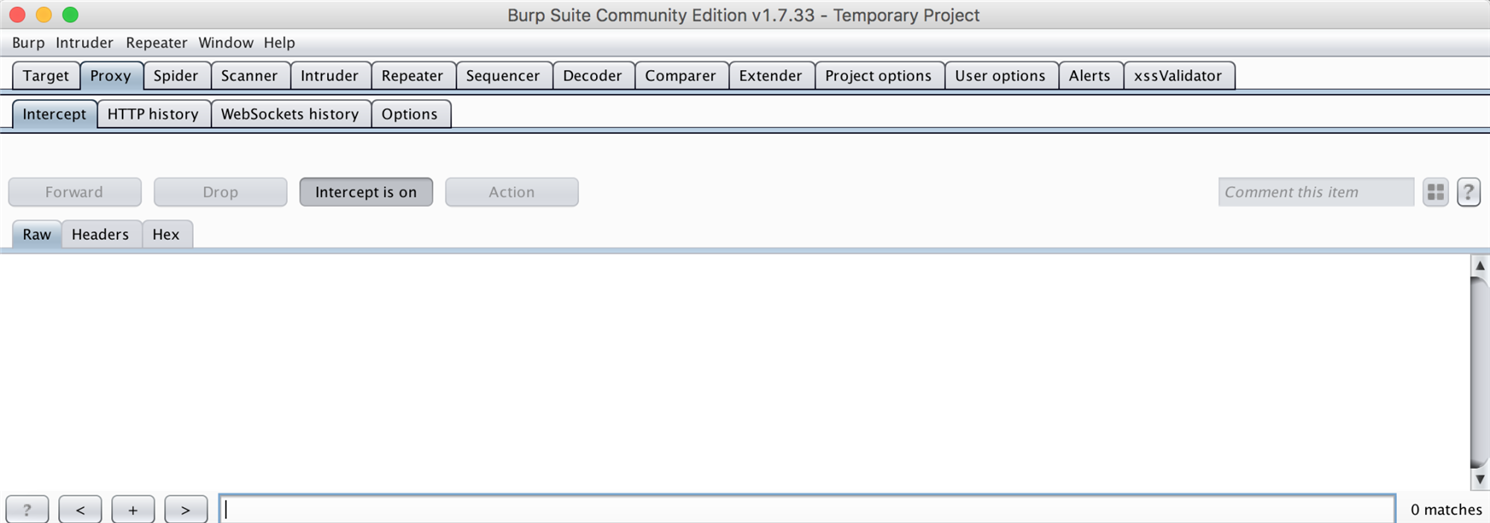Click the scrollbar down arrow
1490x523 pixels.
point(1480,479)
